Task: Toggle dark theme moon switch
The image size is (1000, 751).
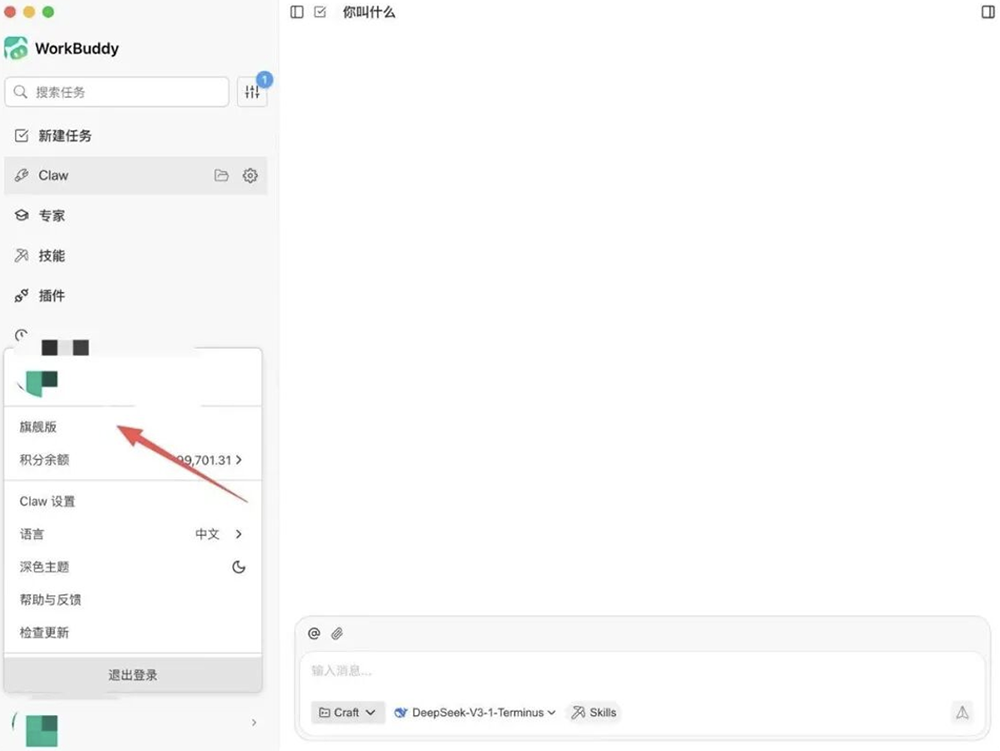Action: pos(238,567)
